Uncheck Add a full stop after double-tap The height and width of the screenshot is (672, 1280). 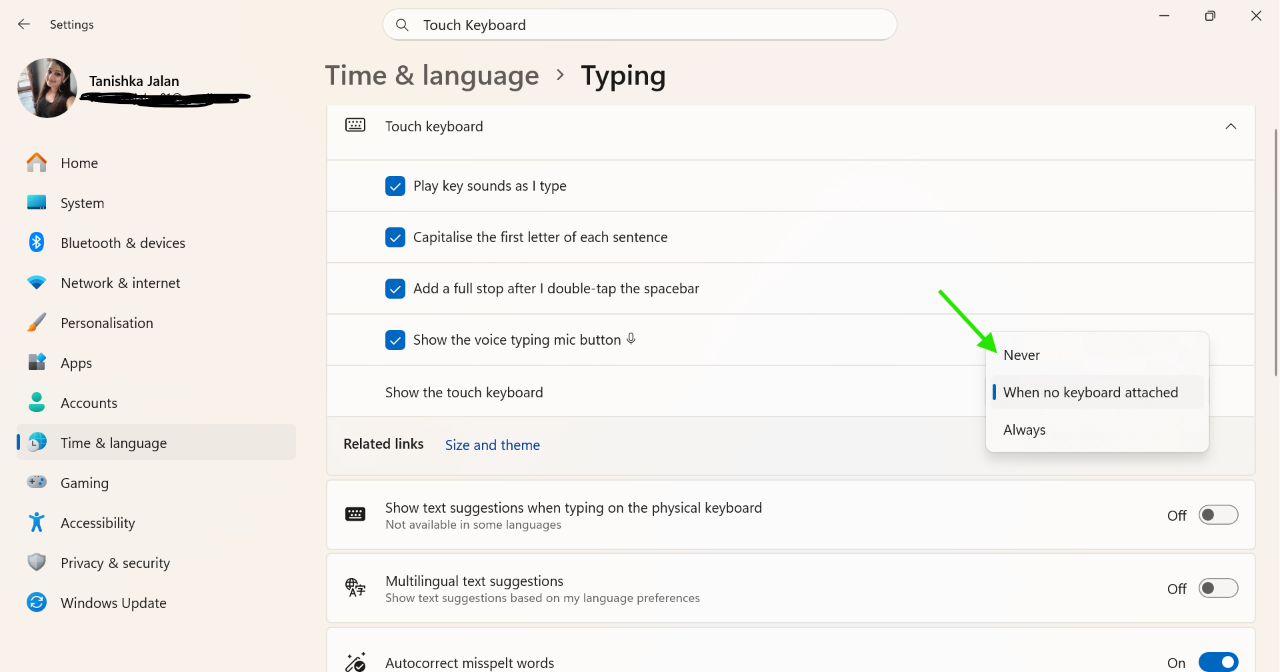click(x=395, y=288)
